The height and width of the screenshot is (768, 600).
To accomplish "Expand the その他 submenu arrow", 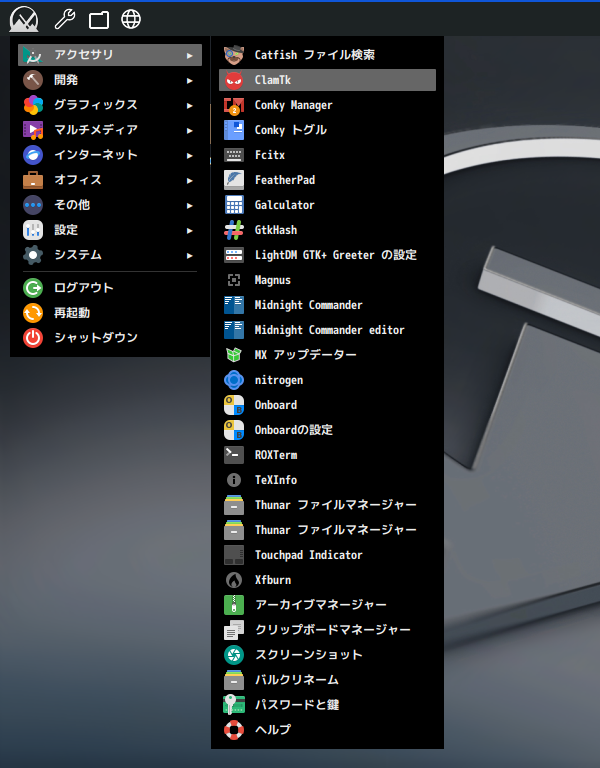I will 190,205.
